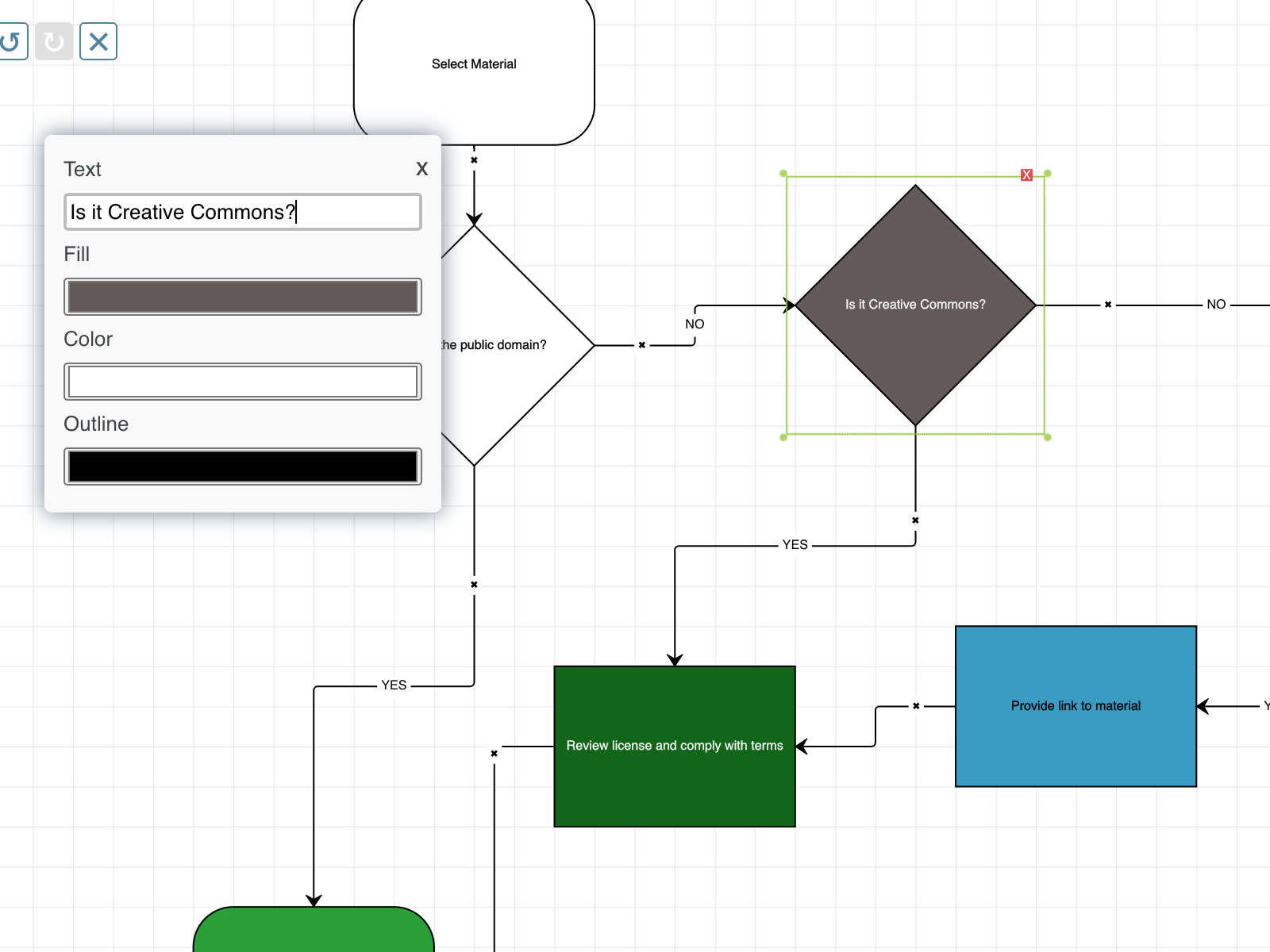Click the YES label left of the green box
The width and height of the screenshot is (1270, 952).
click(394, 684)
